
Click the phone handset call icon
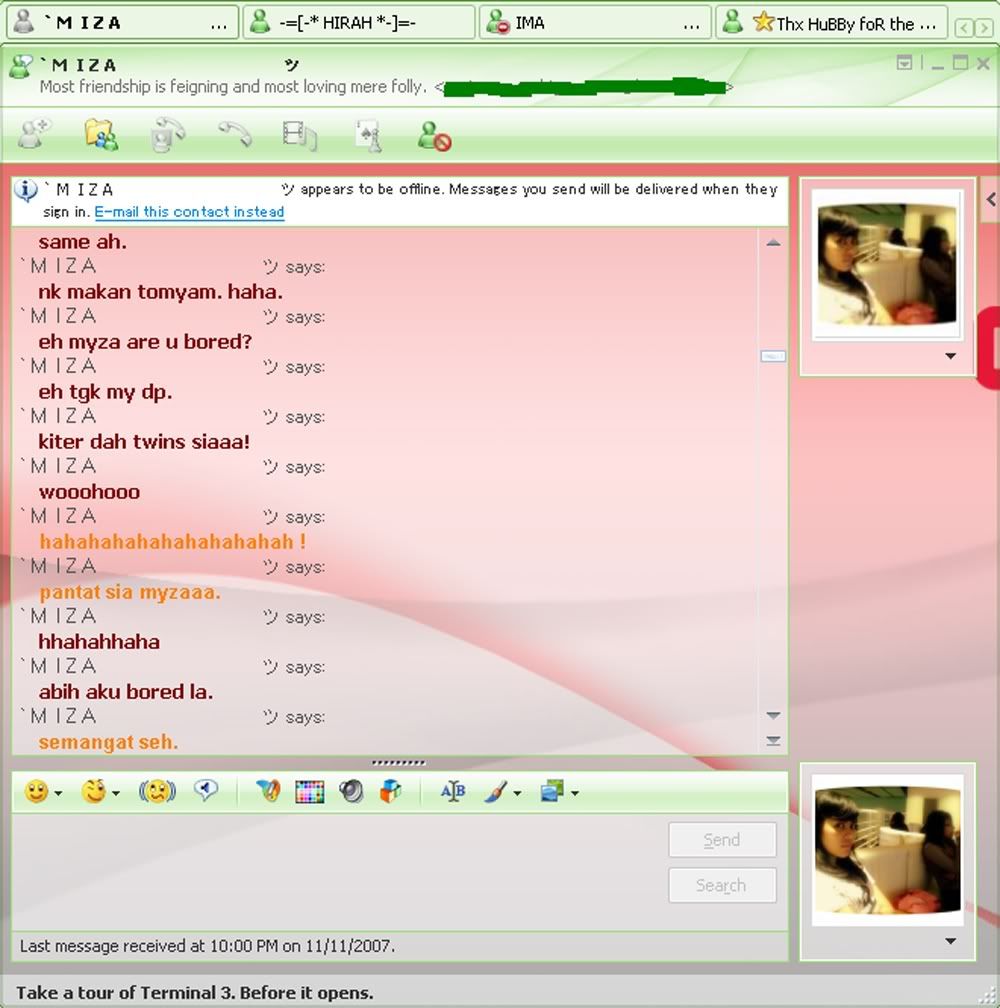click(x=234, y=134)
